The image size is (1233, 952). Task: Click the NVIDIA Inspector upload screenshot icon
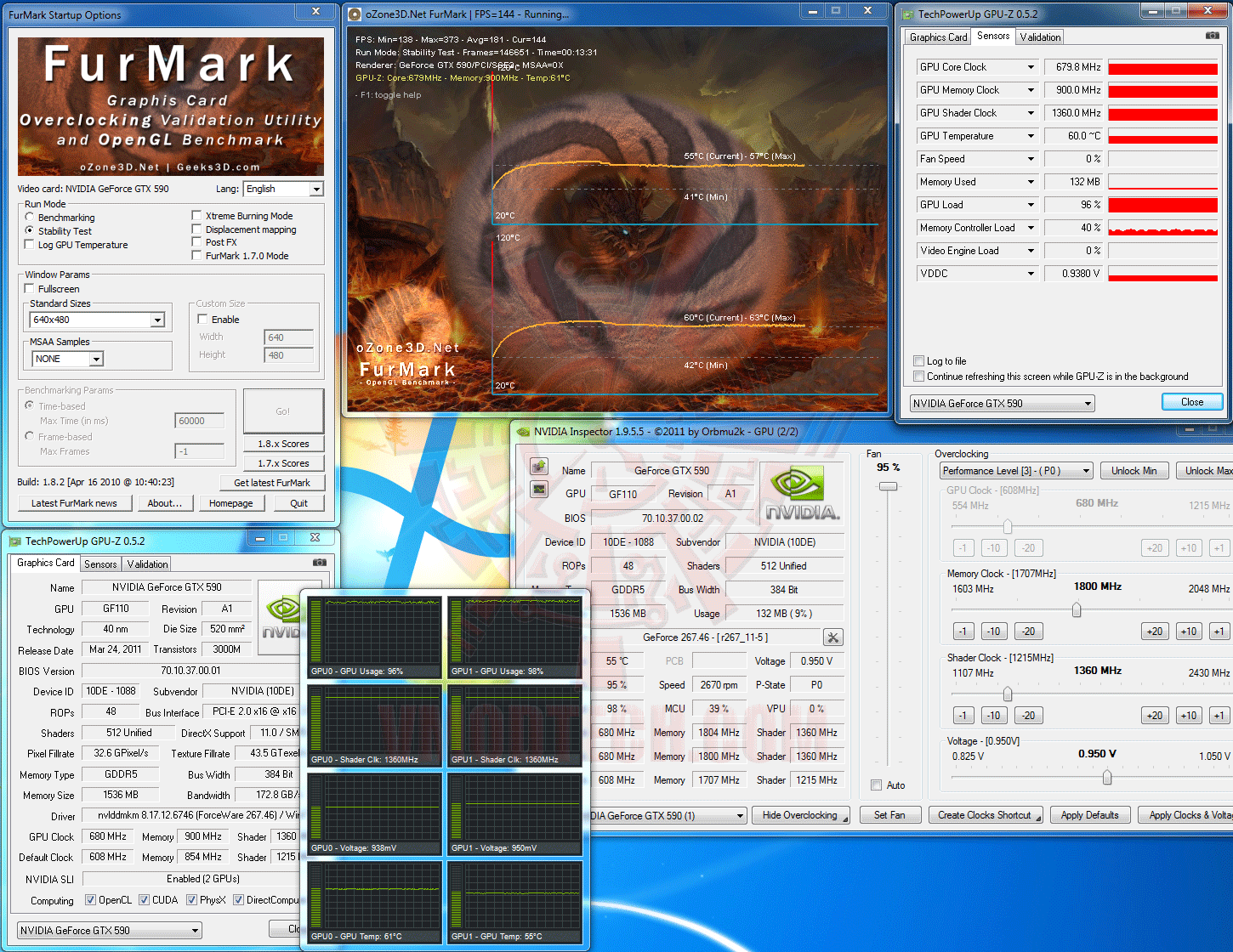point(539,466)
